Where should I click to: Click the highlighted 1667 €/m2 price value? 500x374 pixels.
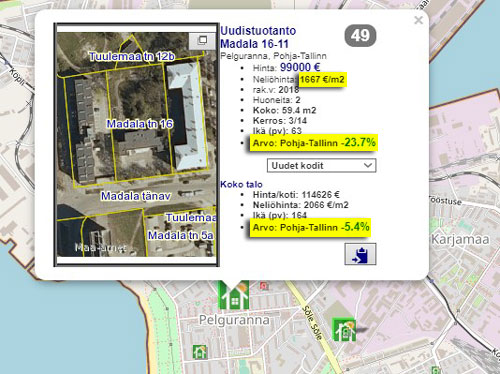322,79
